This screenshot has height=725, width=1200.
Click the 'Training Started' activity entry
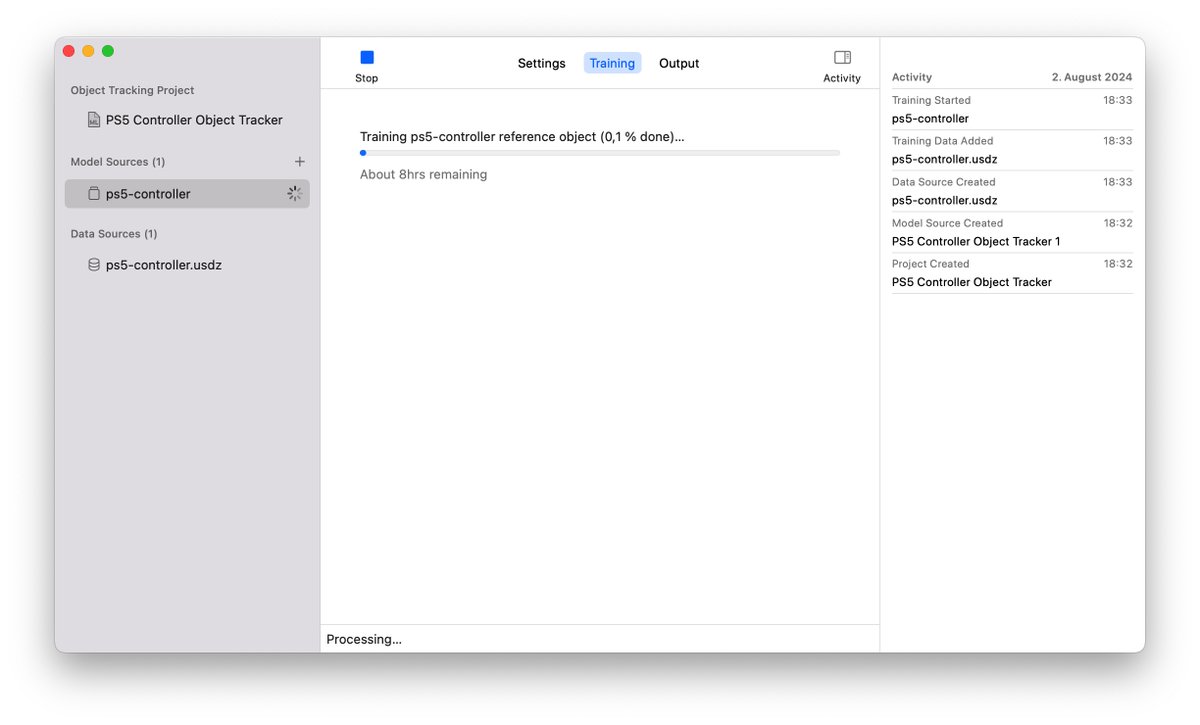pos(1012,109)
